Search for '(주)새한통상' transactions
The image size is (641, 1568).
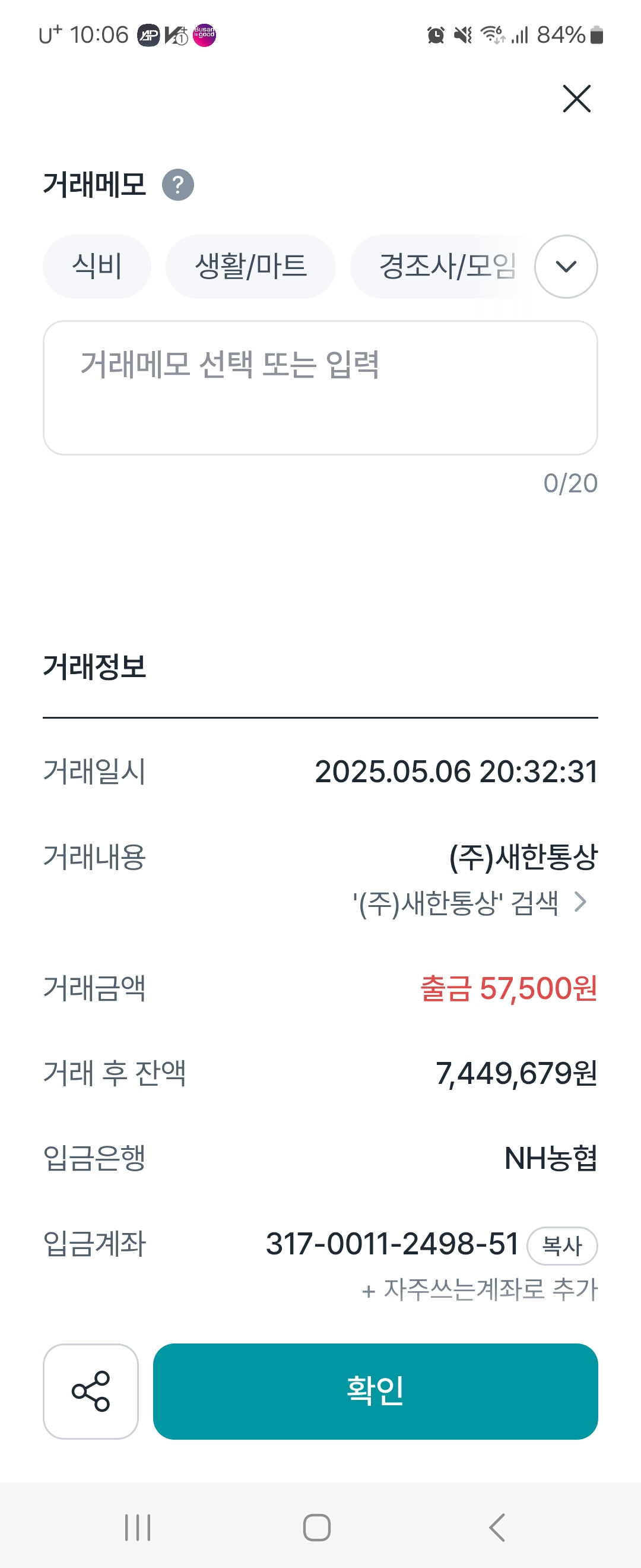[x=455, y=903]
